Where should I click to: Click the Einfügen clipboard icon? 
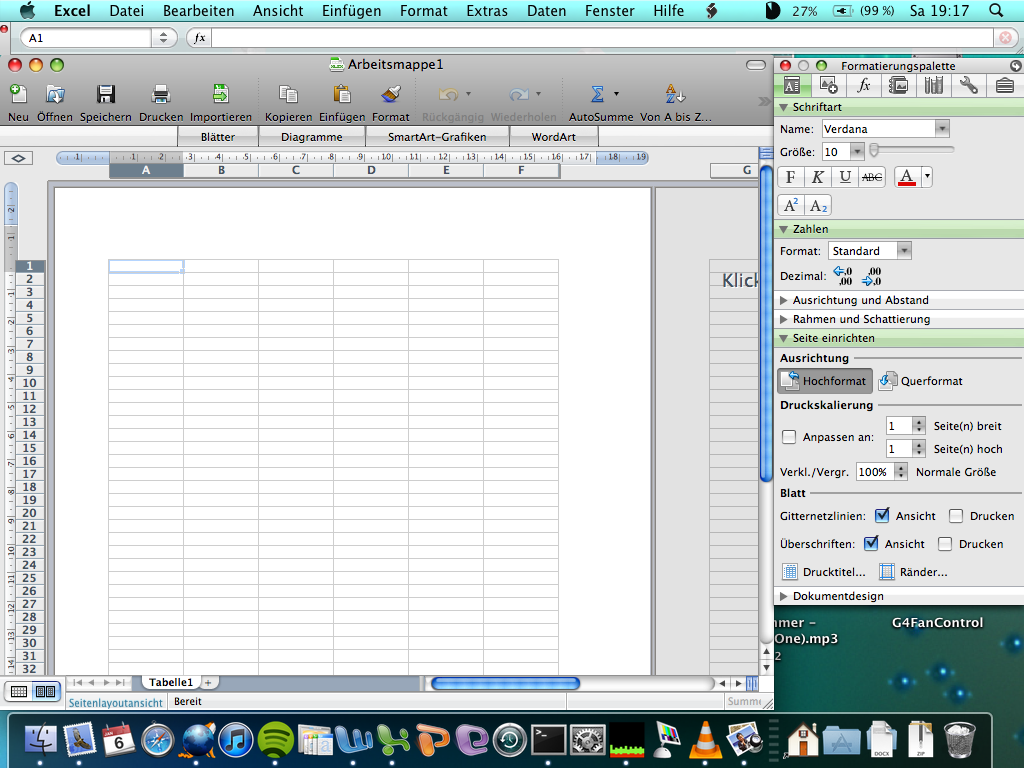point(342,95)
